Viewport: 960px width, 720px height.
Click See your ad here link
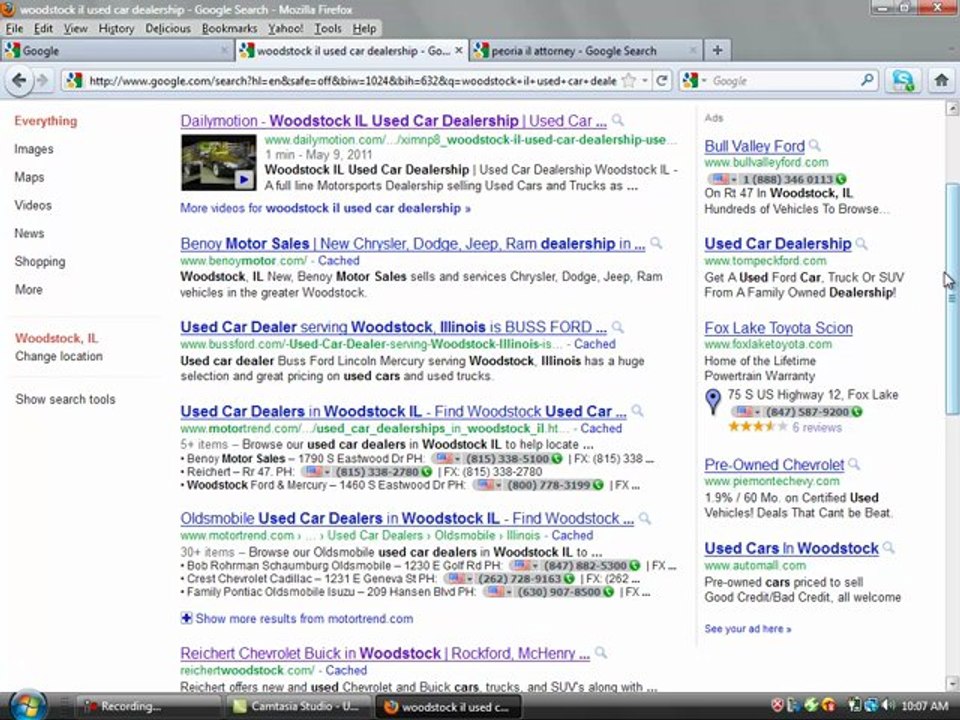748,629
